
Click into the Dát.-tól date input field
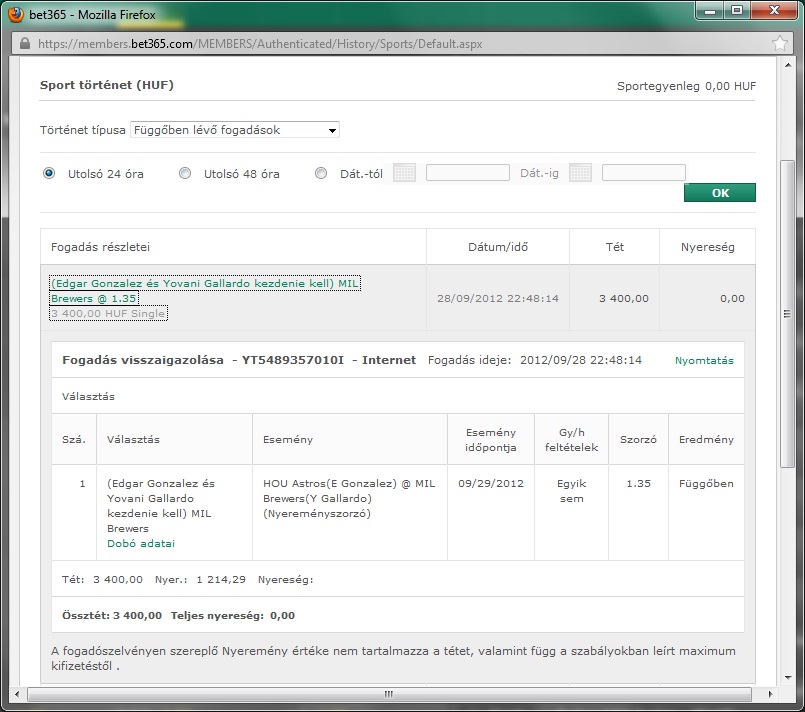(x=468, y=172)
